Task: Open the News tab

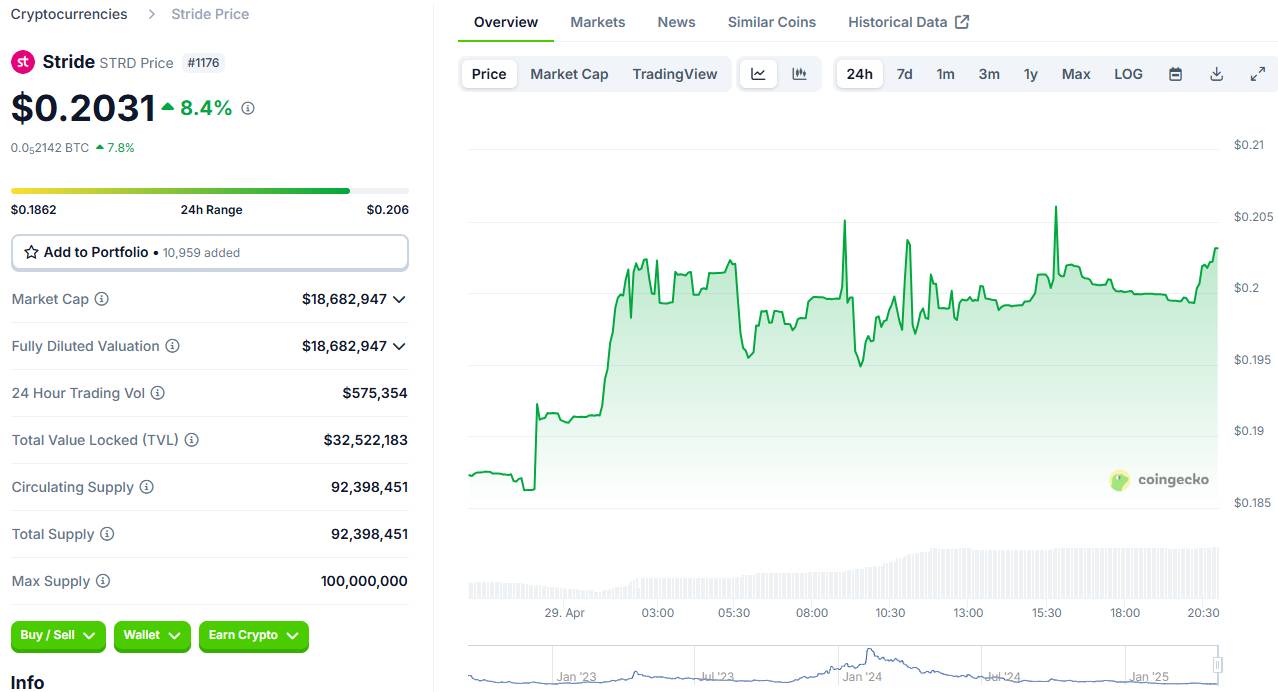Action: point(677,22)
